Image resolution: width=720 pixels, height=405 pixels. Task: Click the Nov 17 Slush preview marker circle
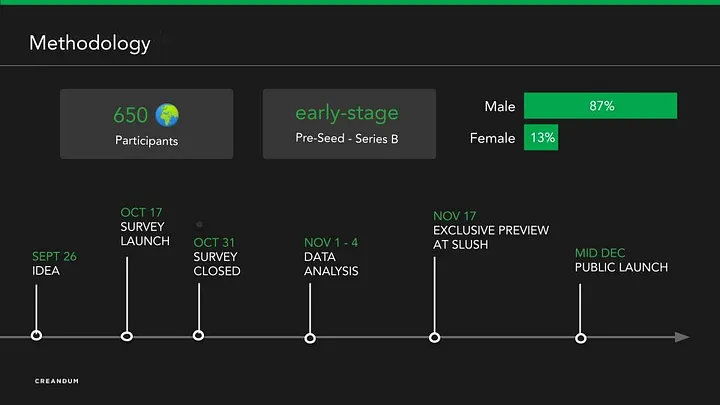click(434, 337)
